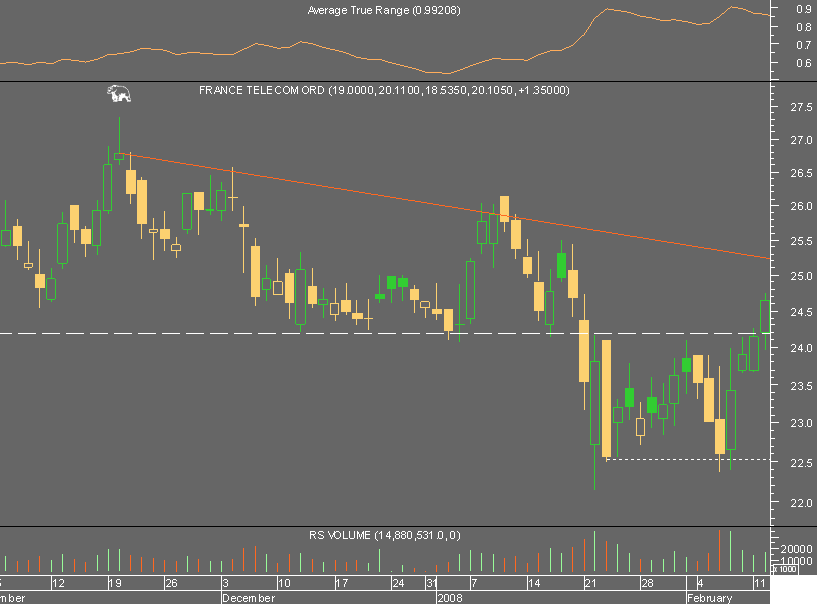This screenshot has width=817, height=604.
Task: Select the 10000 volume scale label
Action: point(797,561)
